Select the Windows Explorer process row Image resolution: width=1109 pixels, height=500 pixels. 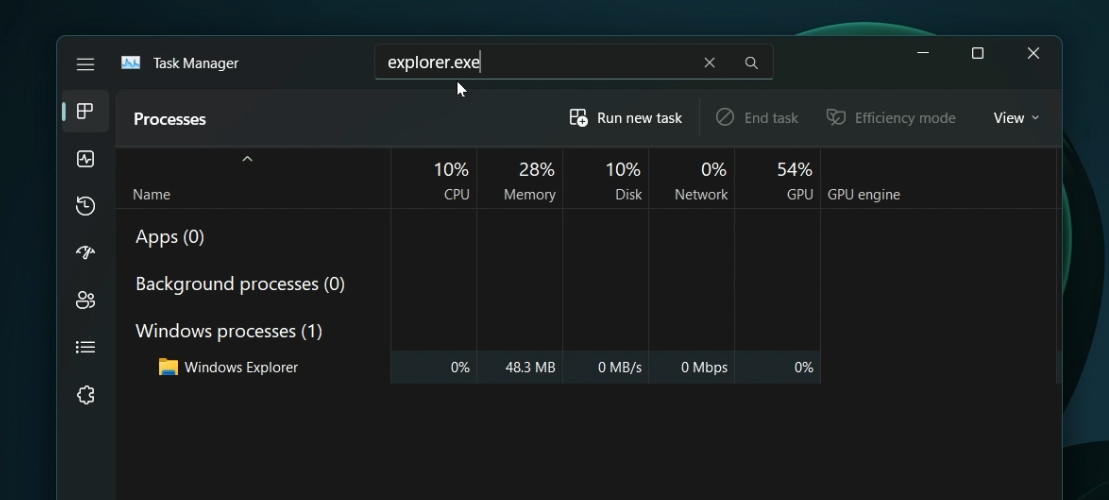241,367
